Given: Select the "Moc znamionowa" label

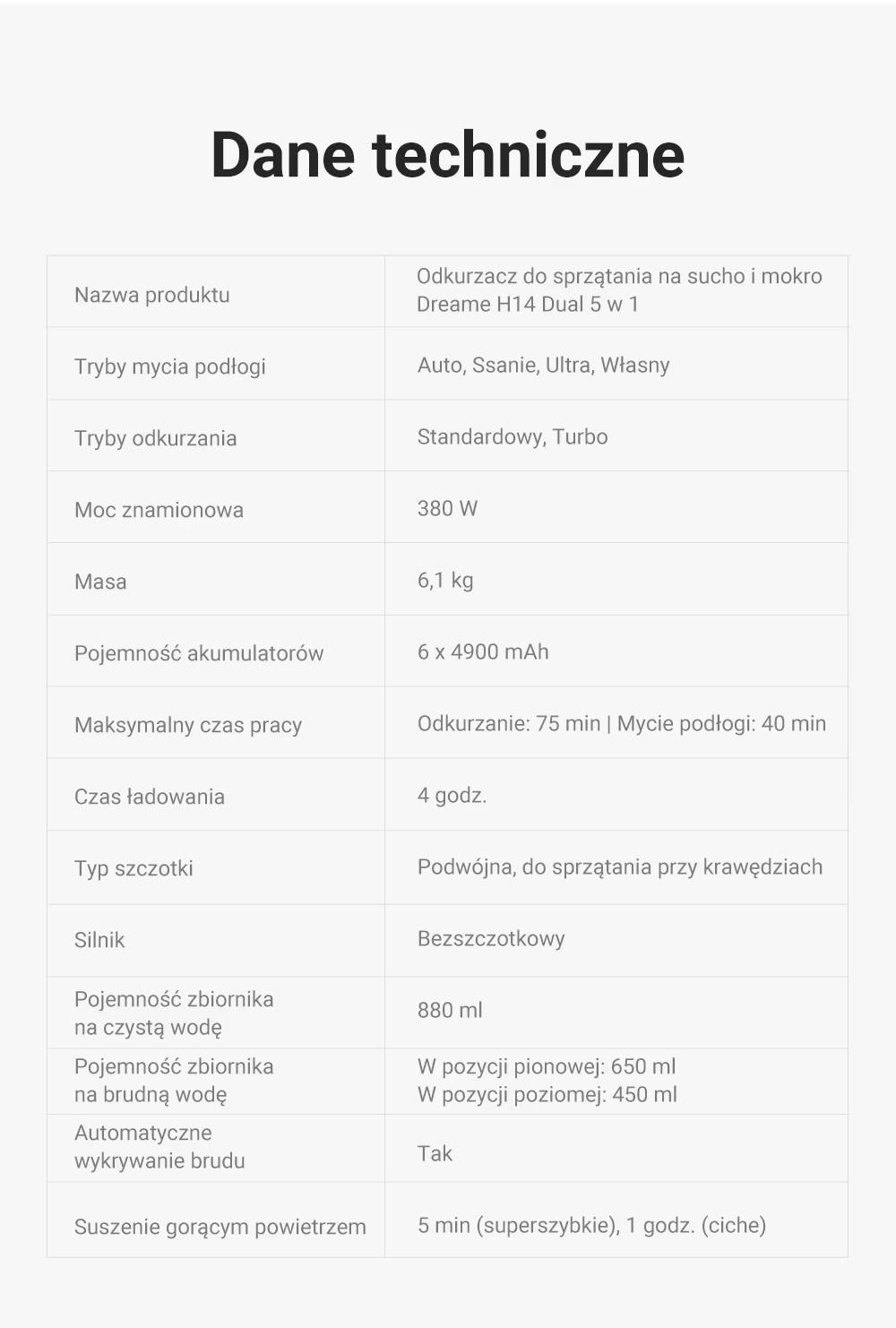Looking at the screenshot, I should [159, 510].
